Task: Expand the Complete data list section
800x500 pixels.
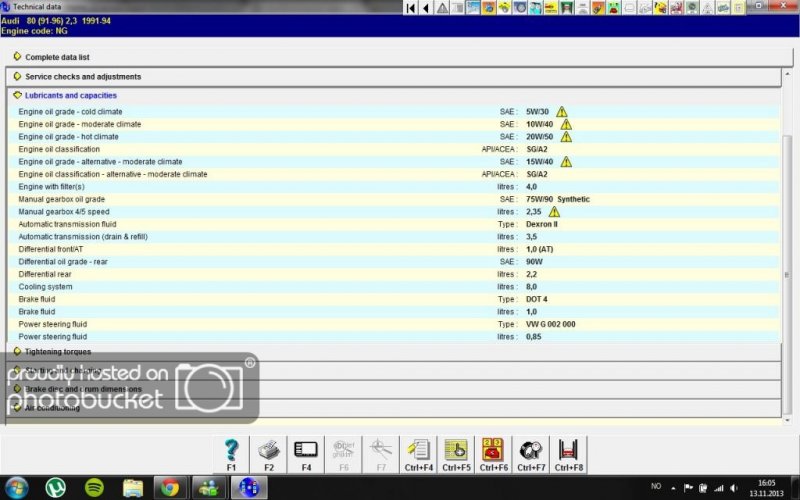Action: pos(57,57)
